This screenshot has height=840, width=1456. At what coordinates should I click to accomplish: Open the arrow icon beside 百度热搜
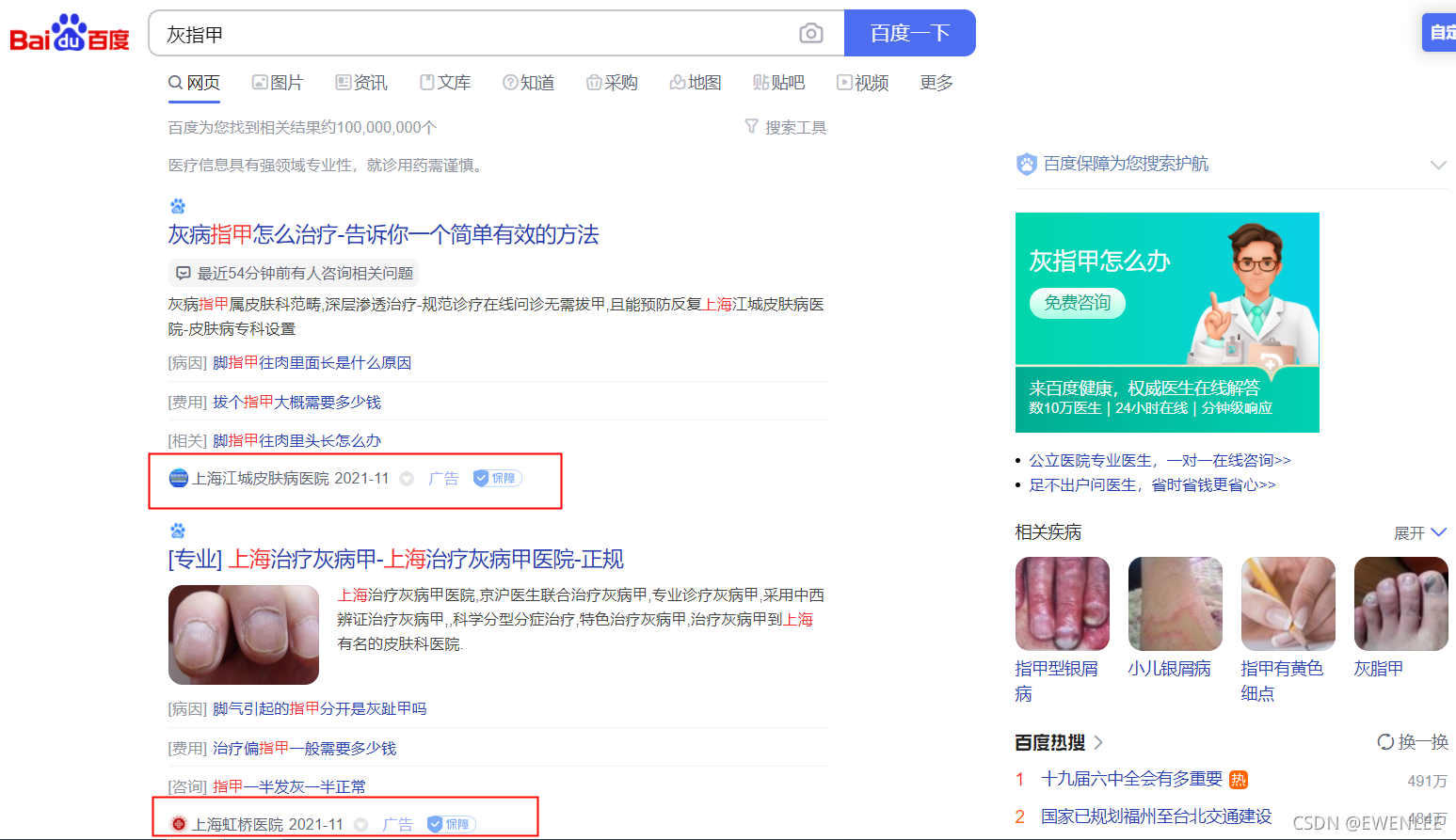(x=1098, y=742)
